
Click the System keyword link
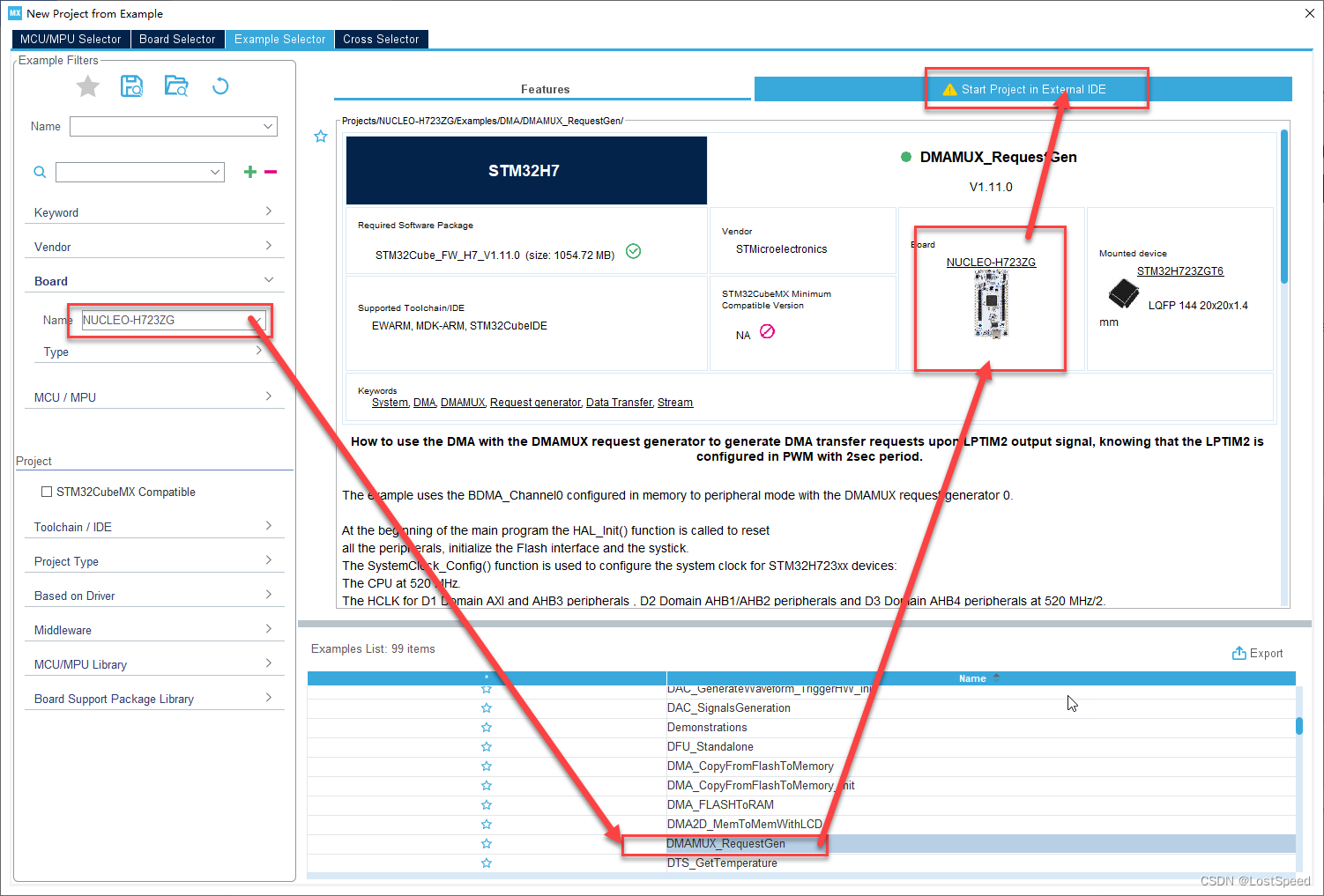click(x=390, y=402)
